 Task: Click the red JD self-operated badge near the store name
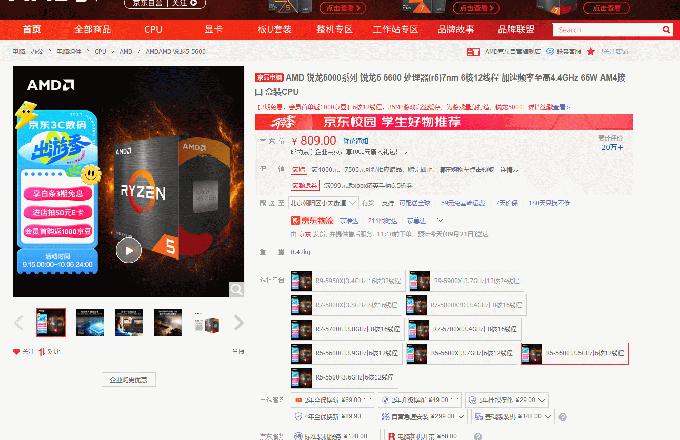tap(473, 52)
